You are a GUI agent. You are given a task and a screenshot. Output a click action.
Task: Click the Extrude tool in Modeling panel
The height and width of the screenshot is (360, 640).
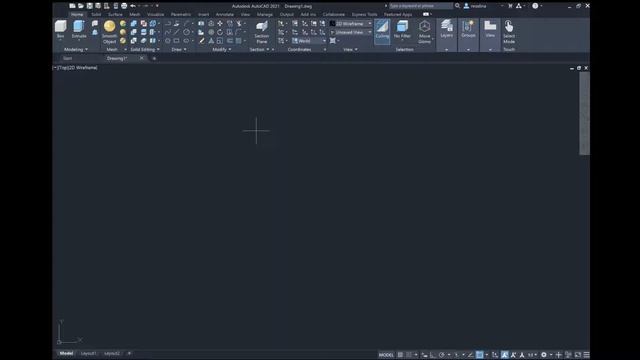(x=79, y=29)
